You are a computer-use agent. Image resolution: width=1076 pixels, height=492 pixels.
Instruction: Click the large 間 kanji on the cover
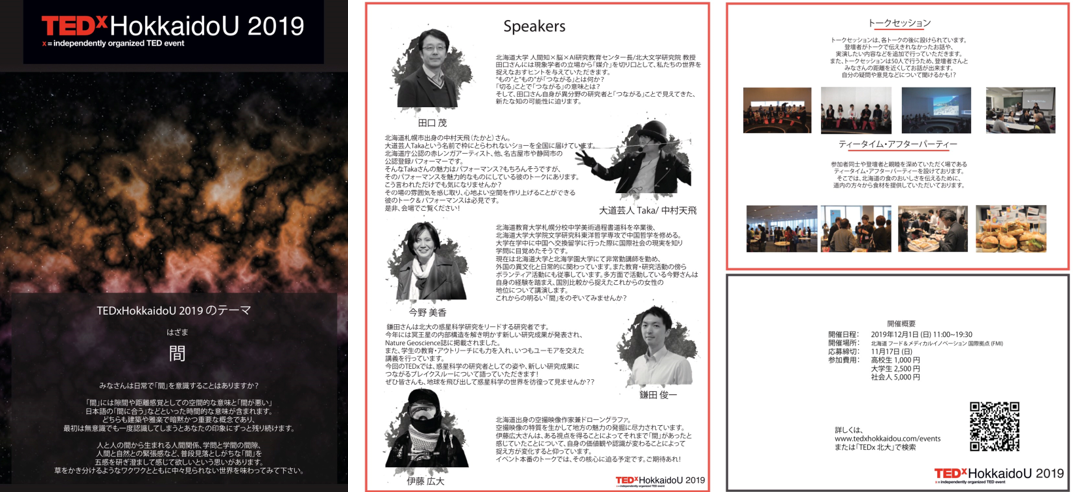[178, 352]
